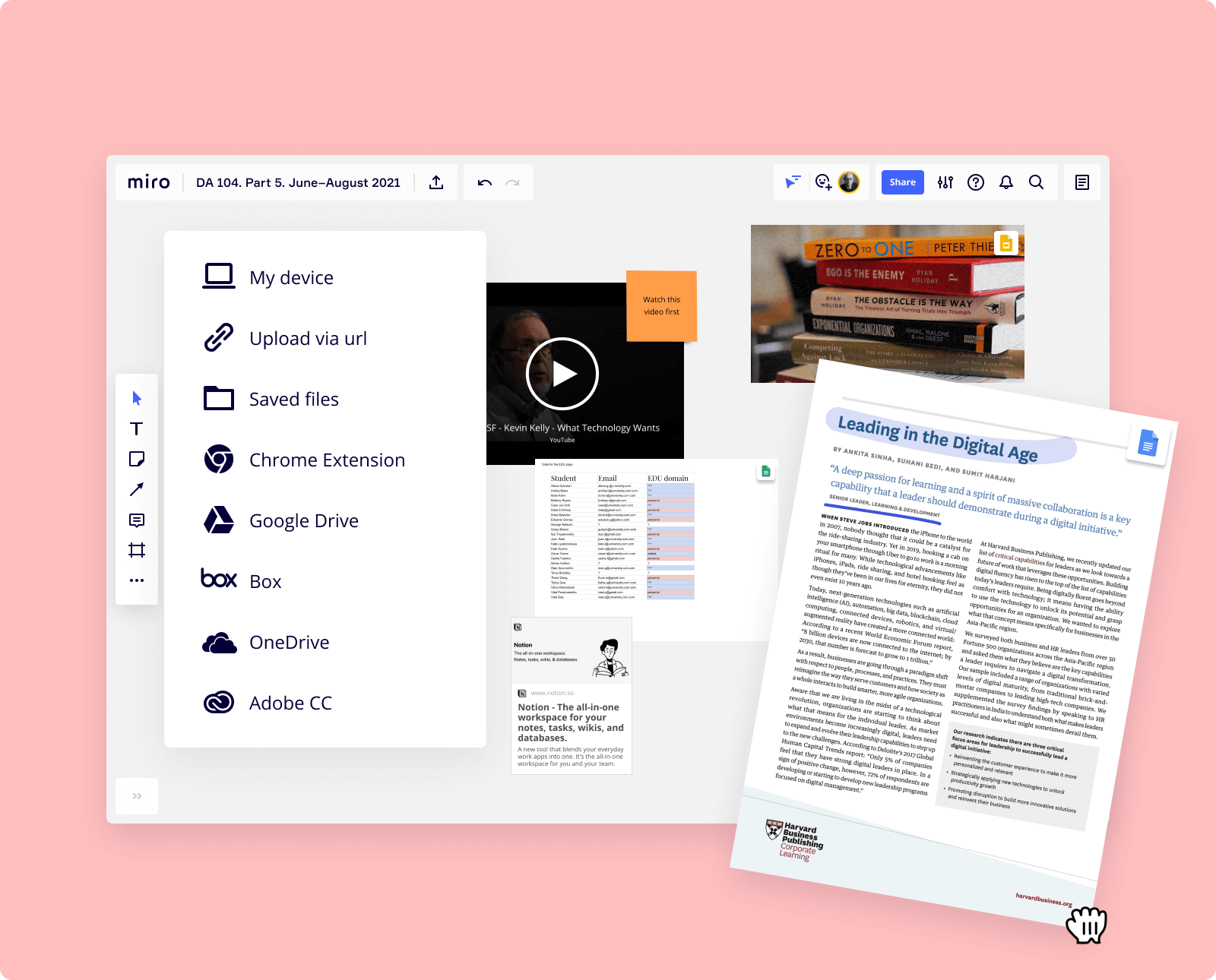
Task: Click the Share button
Action: point(903,182)
